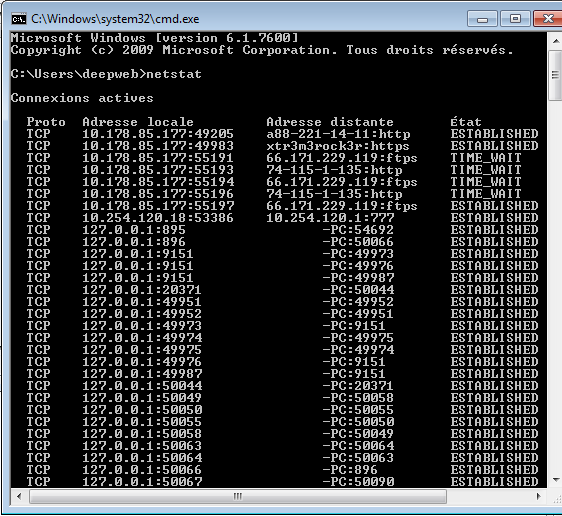Click the Proto column header
562x516 pixels.
(46, 122)
